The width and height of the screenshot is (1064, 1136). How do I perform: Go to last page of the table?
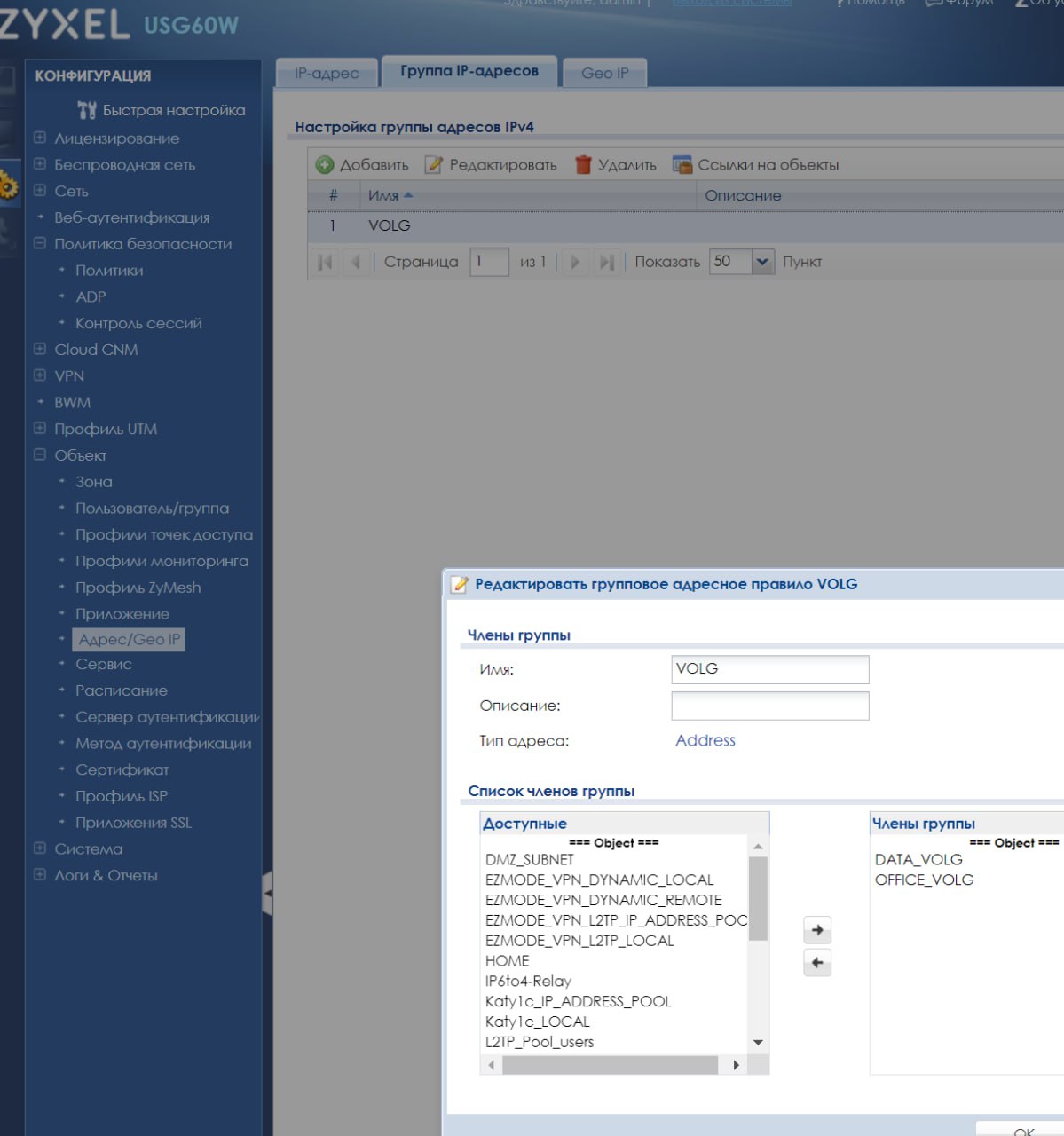pos(606,262)
